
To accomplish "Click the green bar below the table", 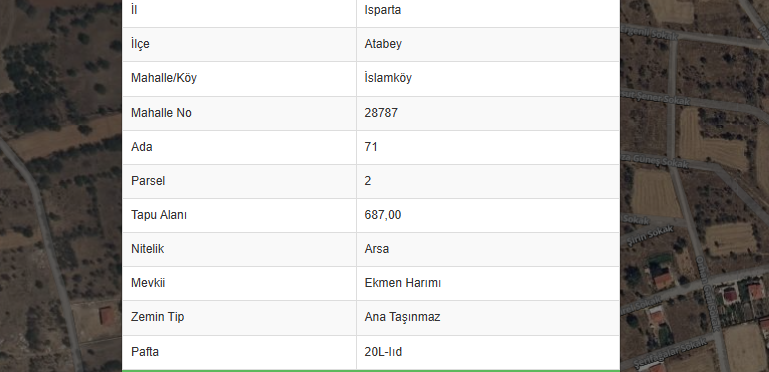I will tap(371, 371).
